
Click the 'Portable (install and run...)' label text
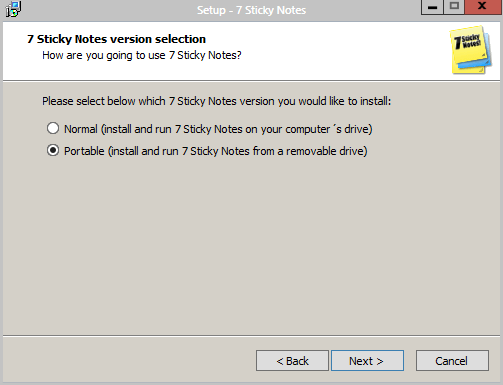[x=216, y=151]
